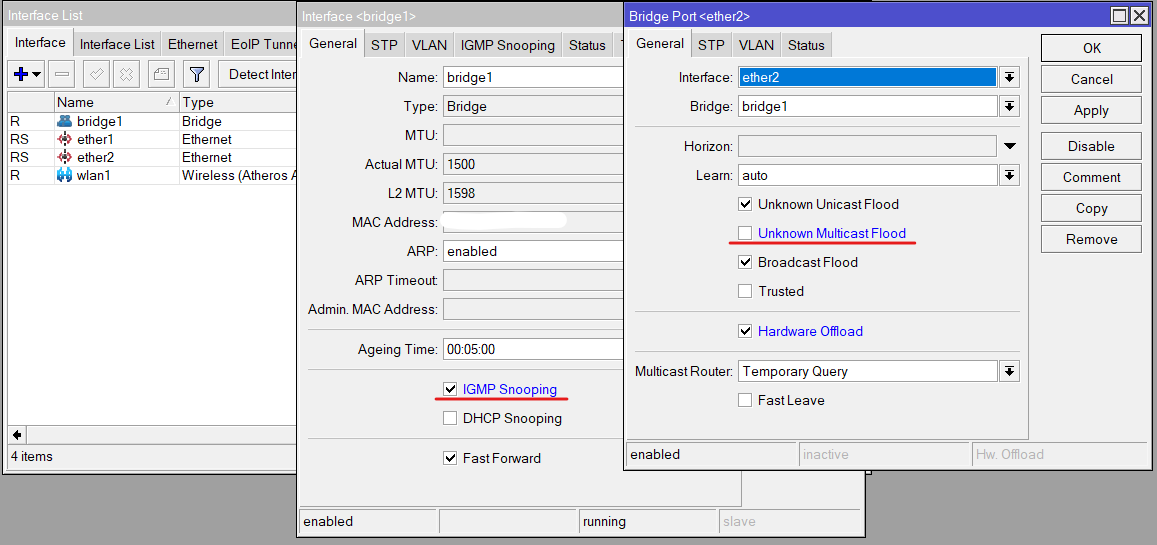Toggle Unknown Unicast Flood checkbox
The width and height of the screenshot is (1157, 545).
coord(745,204)
